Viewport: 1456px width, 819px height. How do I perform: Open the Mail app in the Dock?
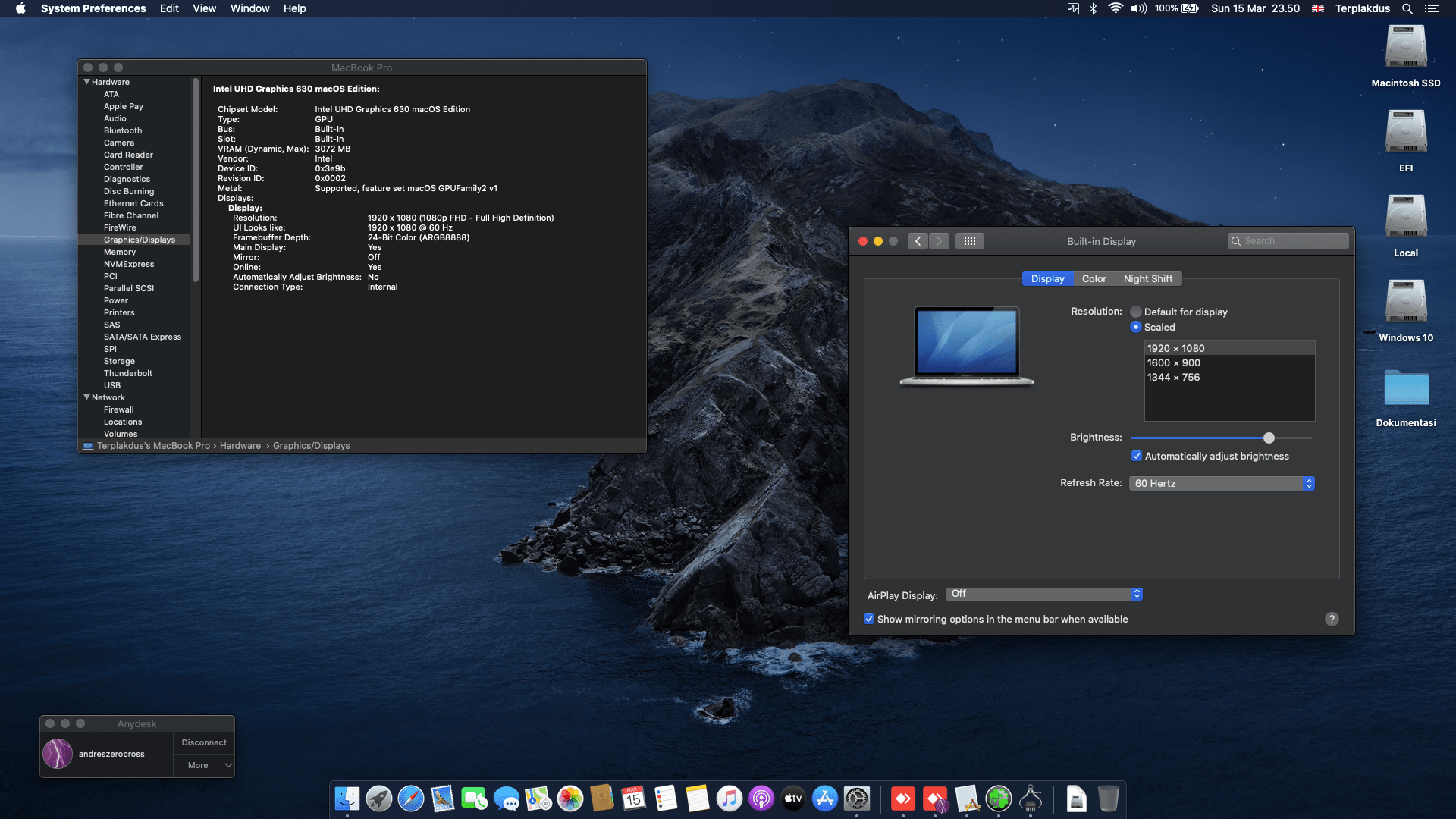tap(443, 799)
